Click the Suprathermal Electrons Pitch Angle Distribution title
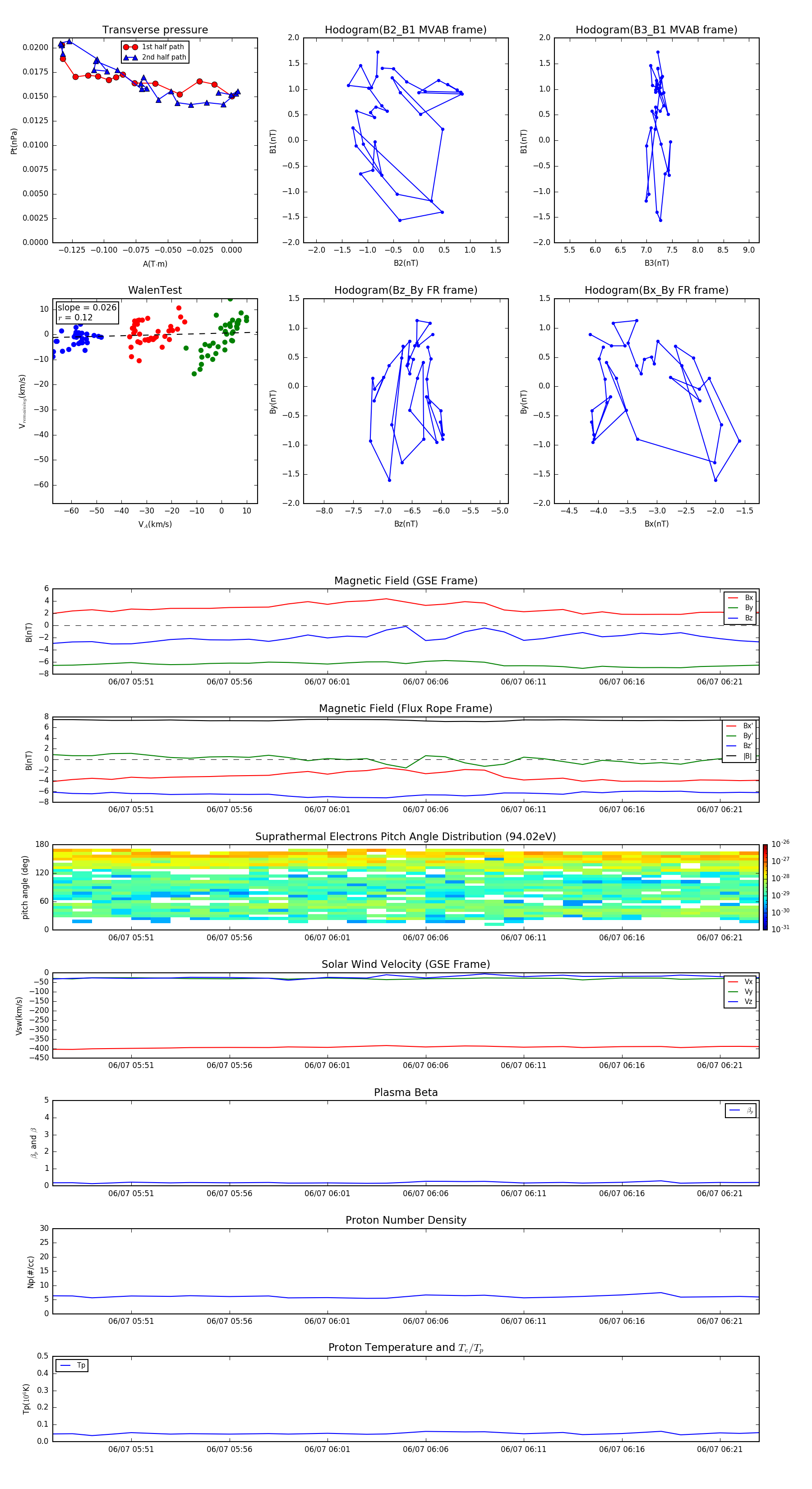812x1489 pixels. (406, 837)
